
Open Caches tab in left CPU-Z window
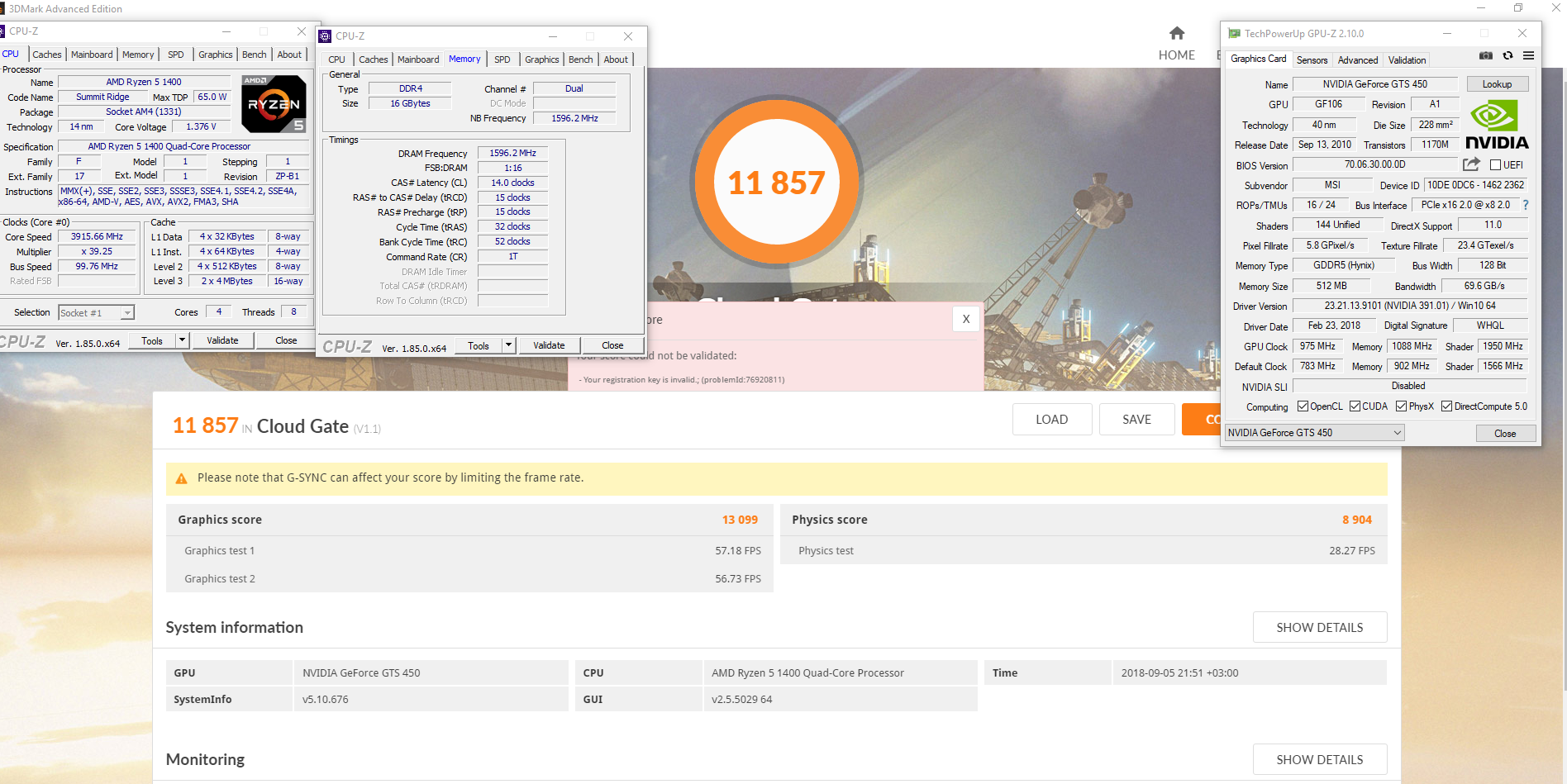point(47,55)
